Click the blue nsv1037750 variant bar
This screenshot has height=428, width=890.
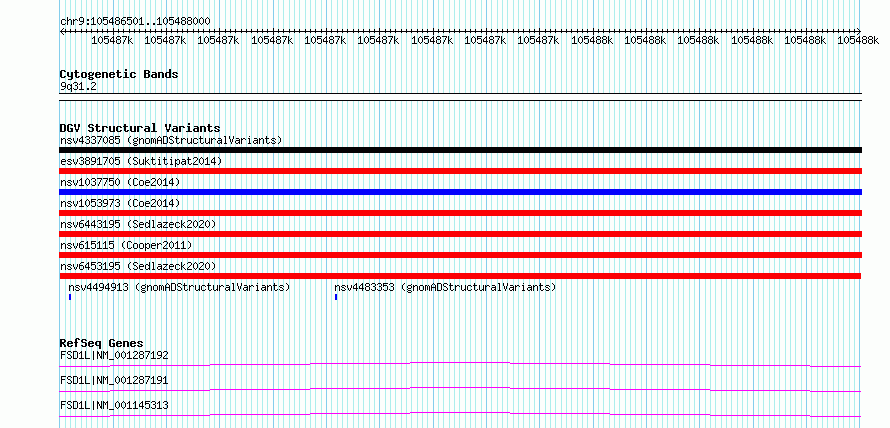(460, 192)
